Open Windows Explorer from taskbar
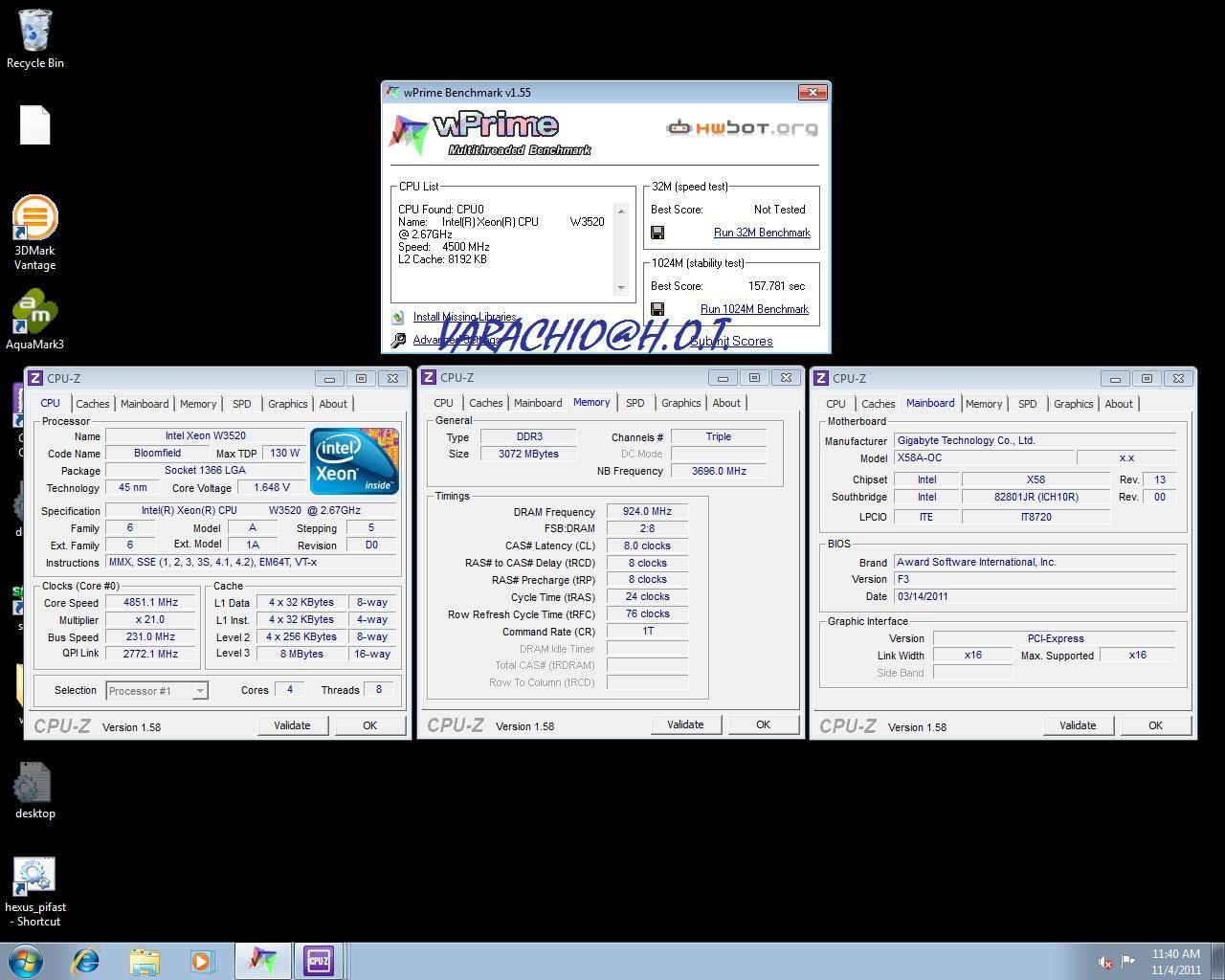This screenshot has height=980, width=1225. point(145,960)
